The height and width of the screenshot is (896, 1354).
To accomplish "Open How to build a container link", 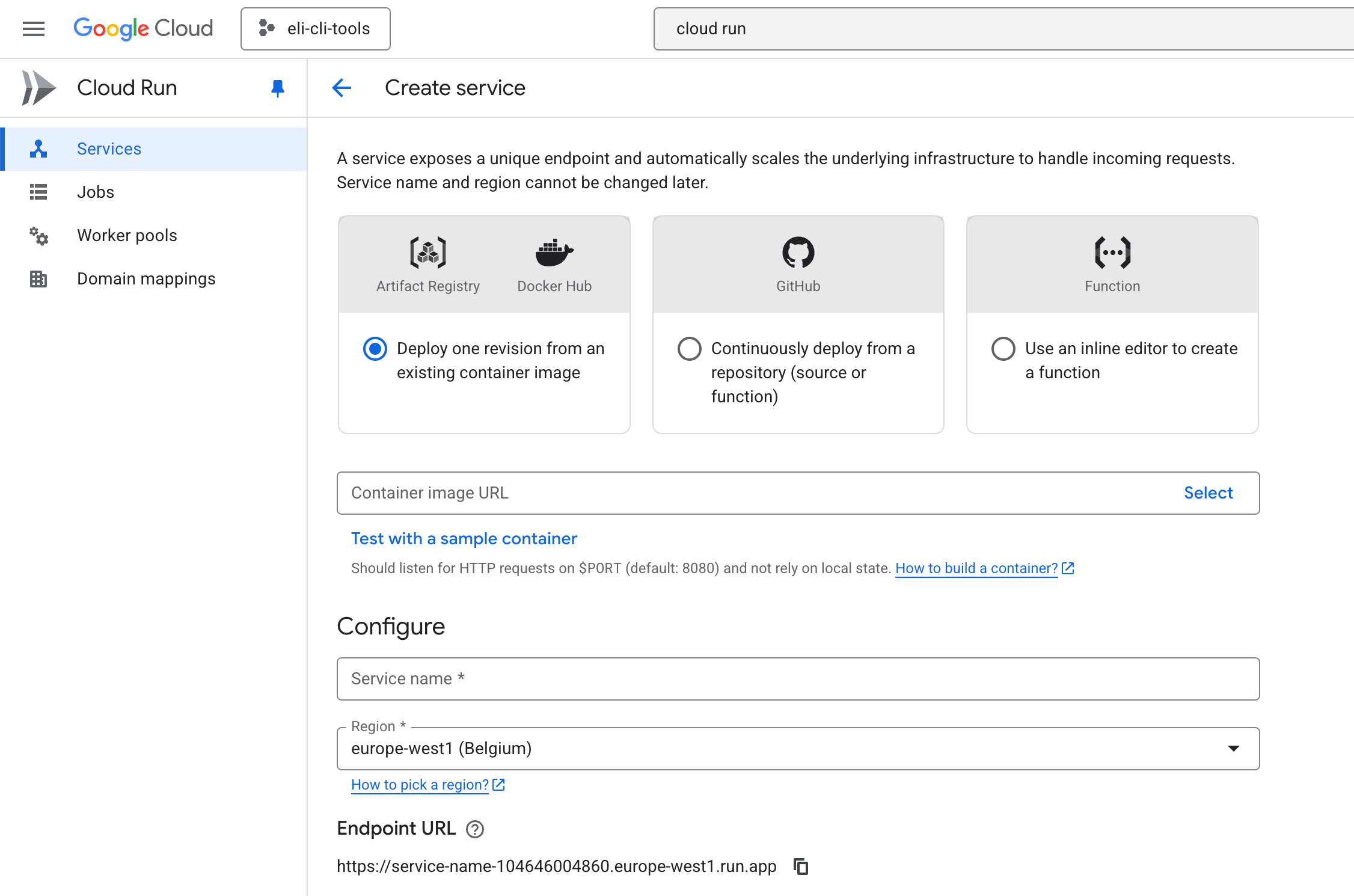I will (x=976, y=568).
